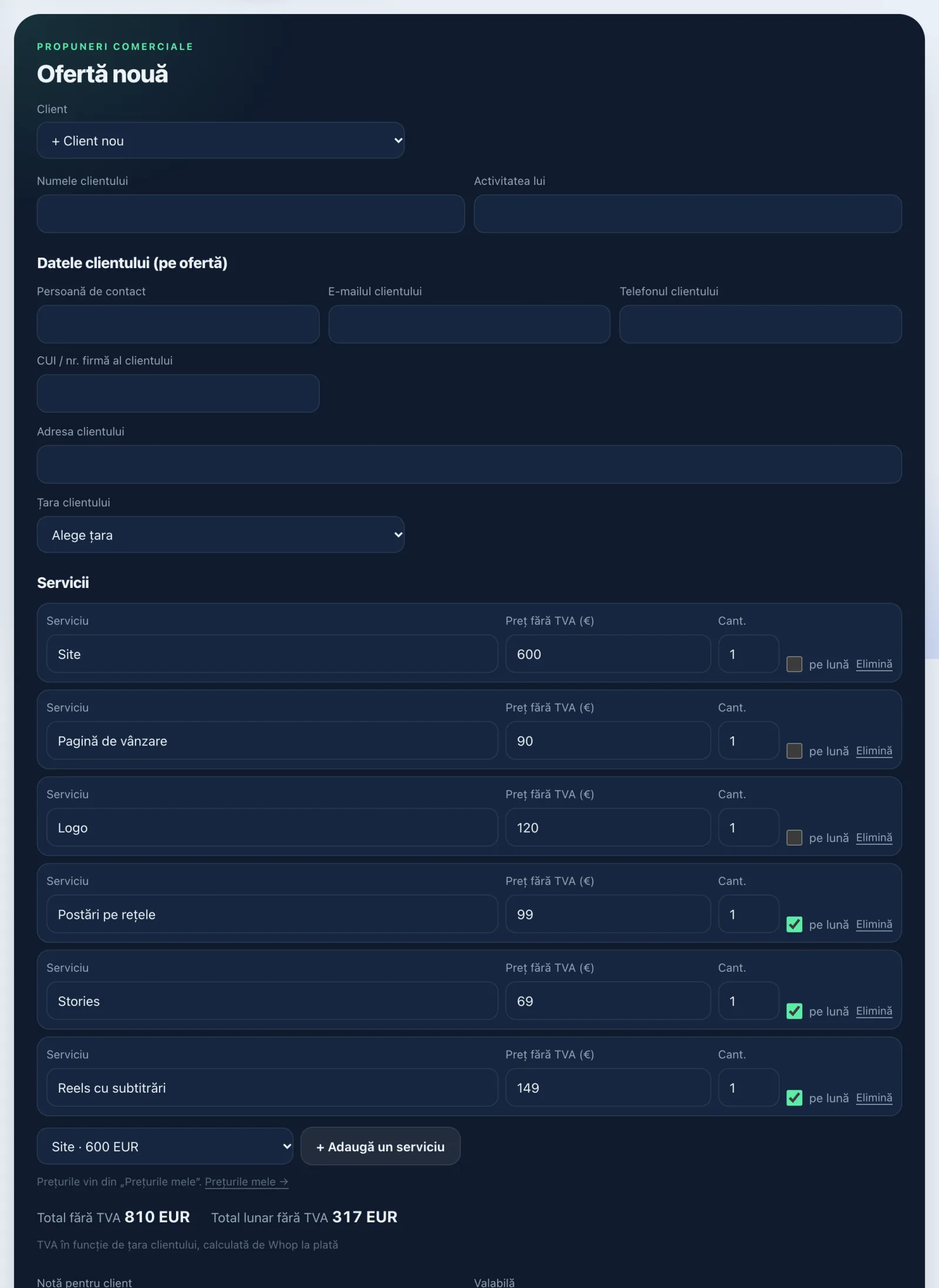Open the Client dropdown showing Client nou

tap(221, 140)
